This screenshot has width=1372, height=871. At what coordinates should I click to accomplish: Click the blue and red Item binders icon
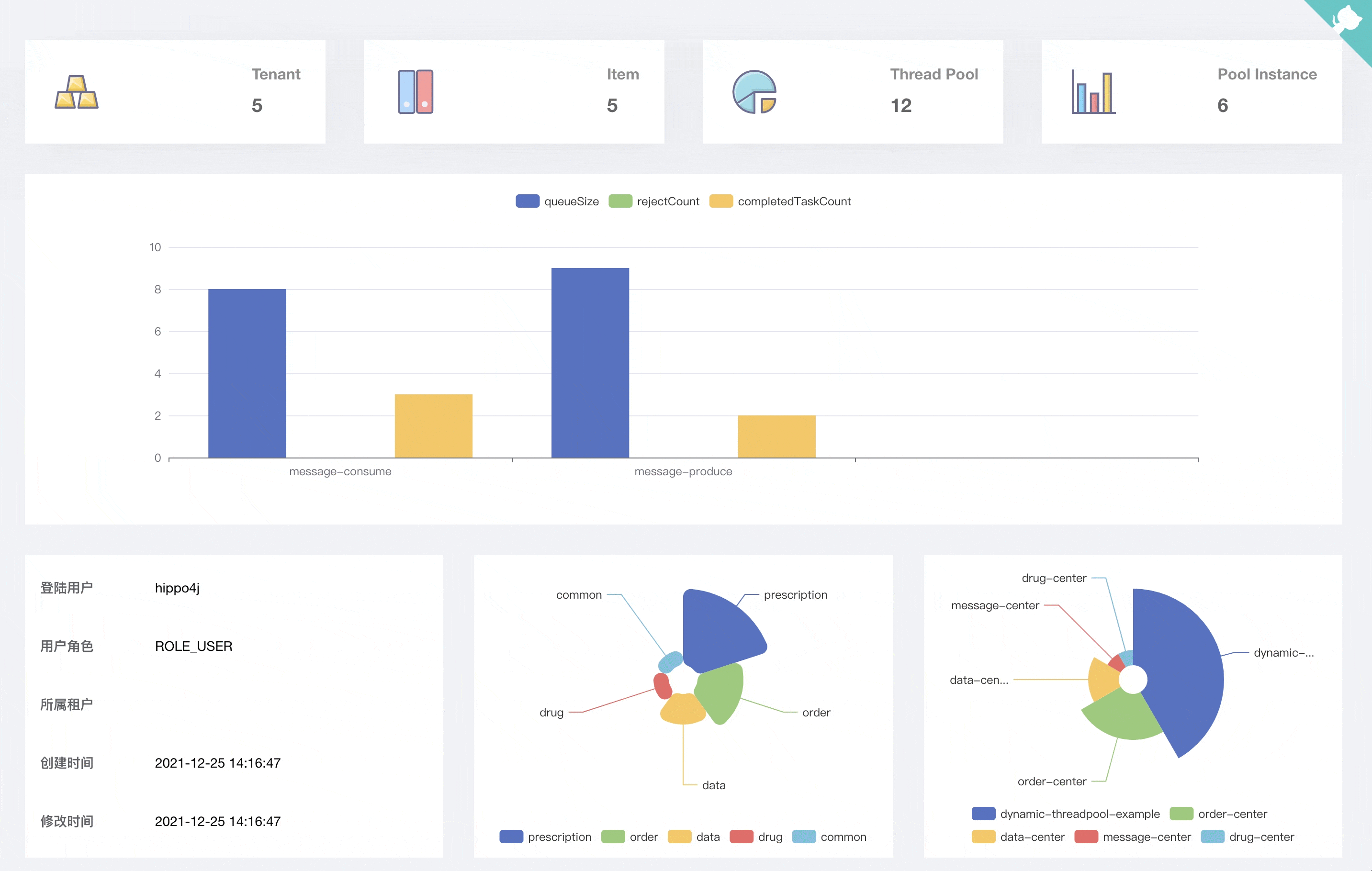416,92
